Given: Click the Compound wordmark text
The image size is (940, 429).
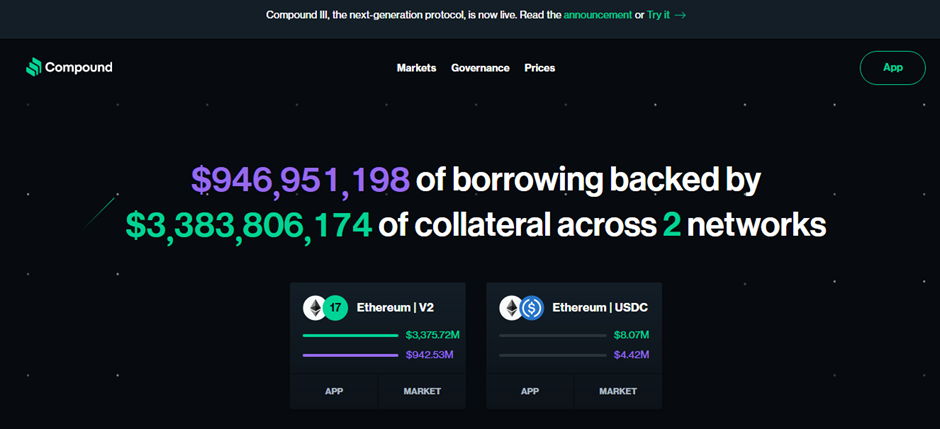Looking at the screenshot, I should pos(79,67).
